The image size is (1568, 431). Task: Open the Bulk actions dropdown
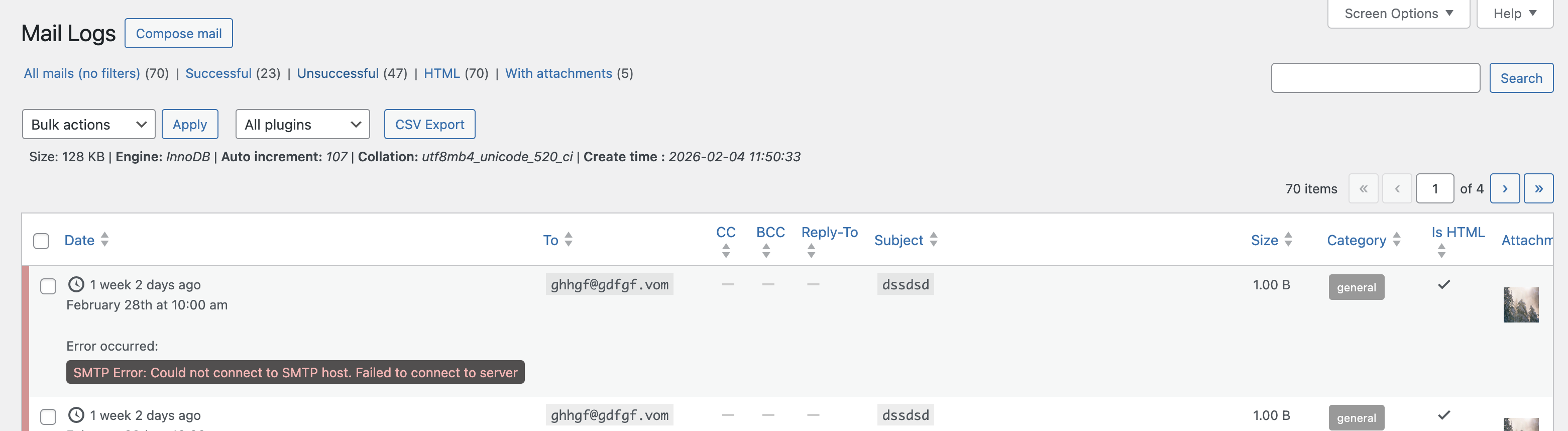click(89, 124)
